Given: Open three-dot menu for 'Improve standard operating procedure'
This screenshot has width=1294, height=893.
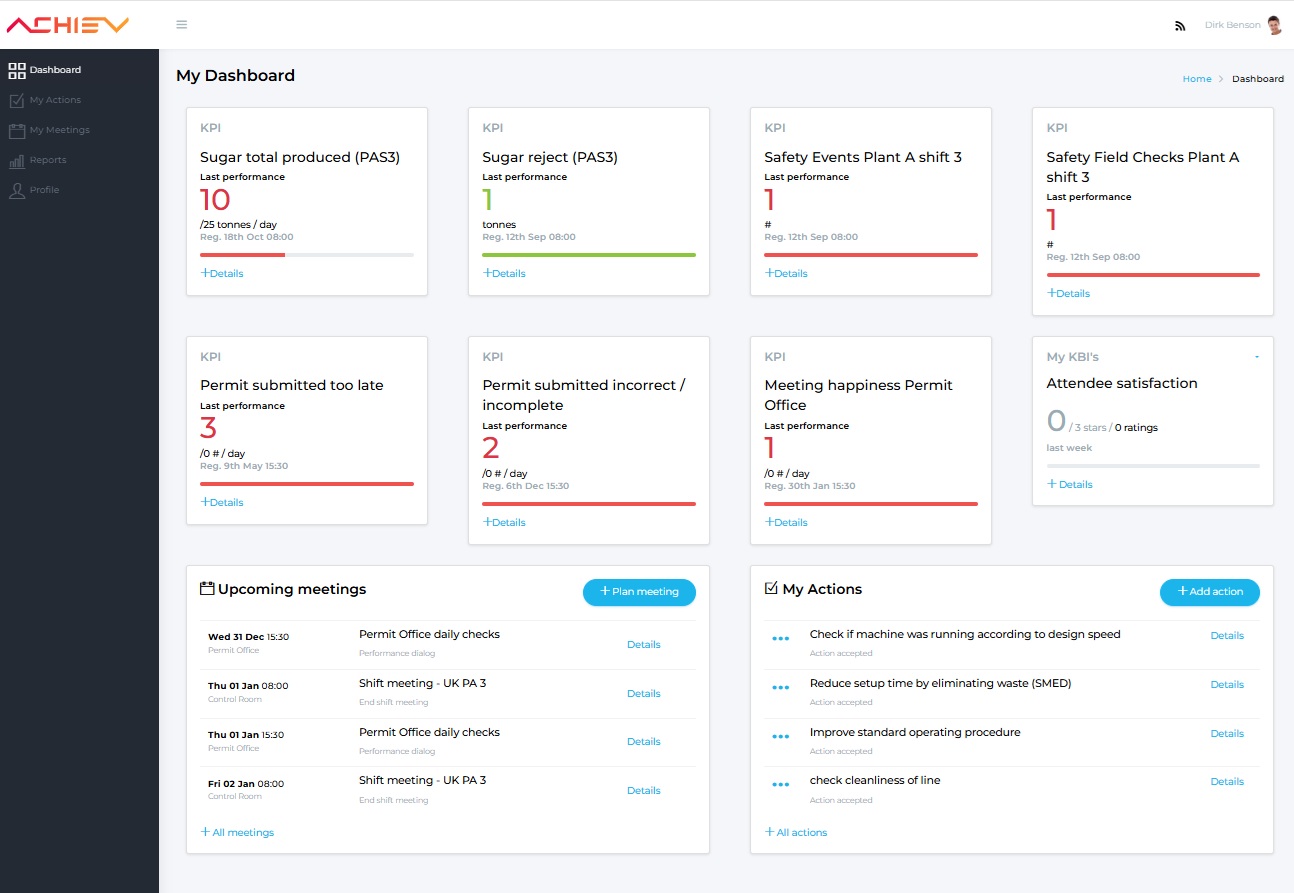Looking at the screenshot, I should (781, 737).
